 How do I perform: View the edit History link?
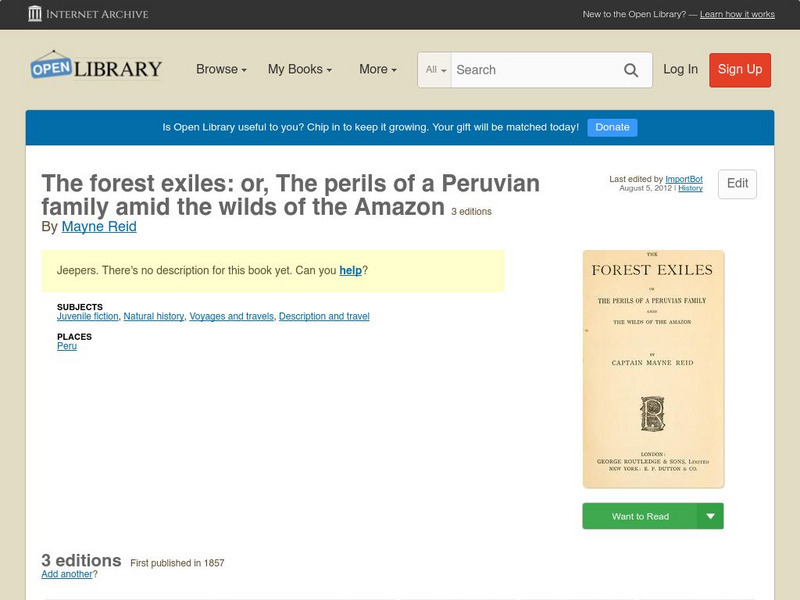point(690,188)
